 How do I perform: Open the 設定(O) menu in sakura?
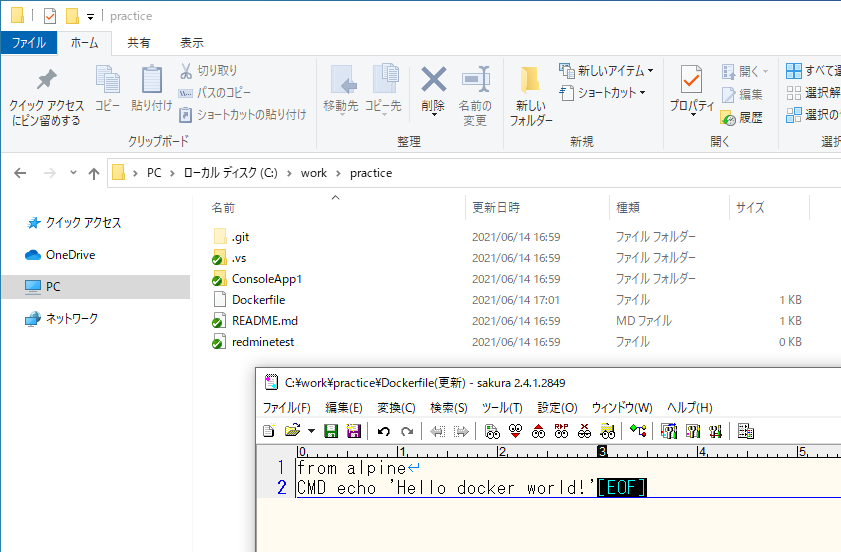coord(557,408)
